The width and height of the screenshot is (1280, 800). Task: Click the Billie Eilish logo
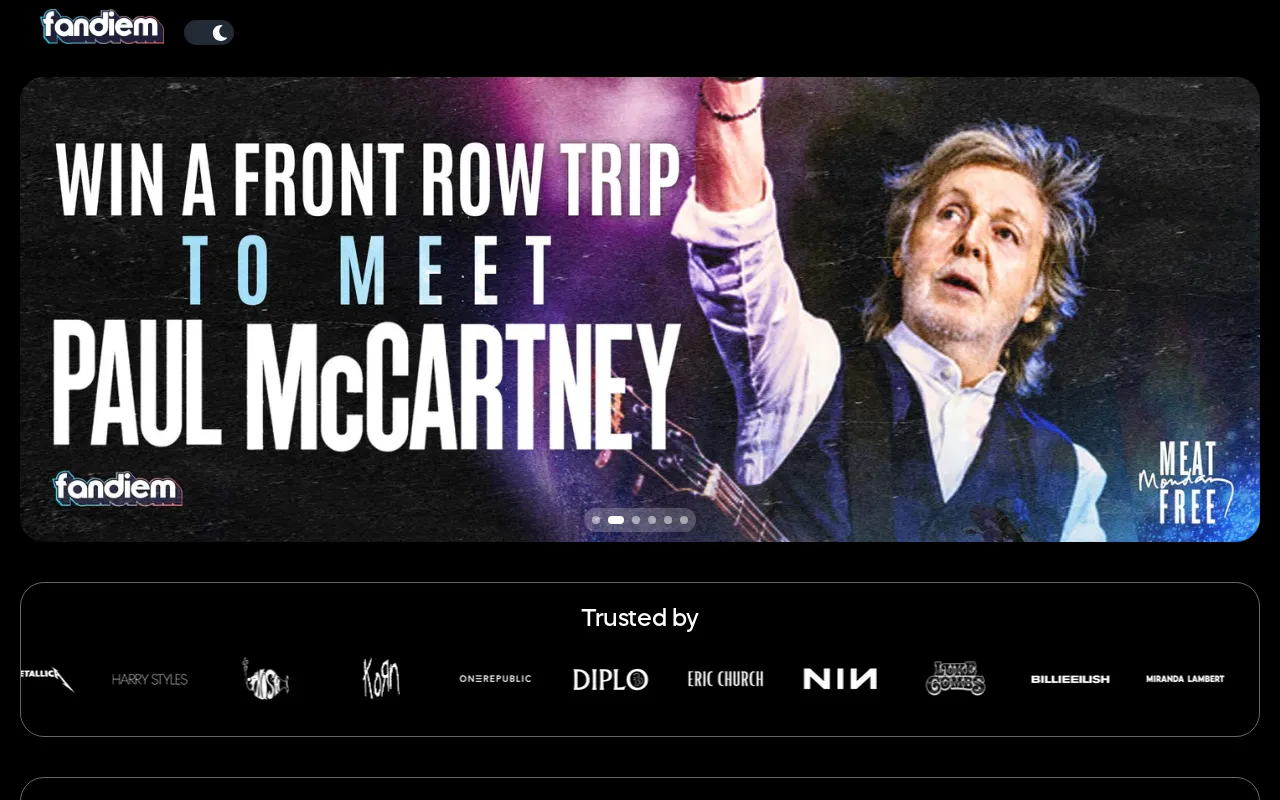(x=1070, y=679)
